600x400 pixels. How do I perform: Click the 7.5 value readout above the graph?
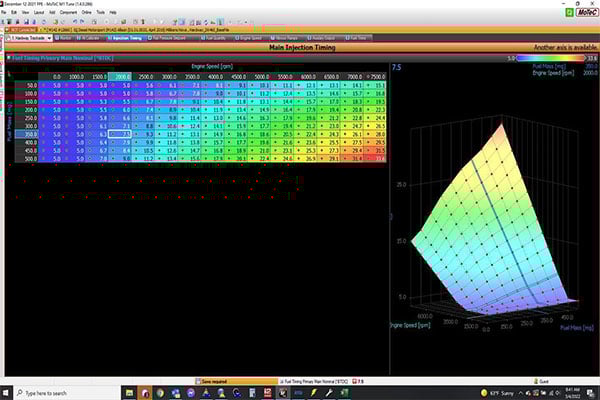click(396, 67)
